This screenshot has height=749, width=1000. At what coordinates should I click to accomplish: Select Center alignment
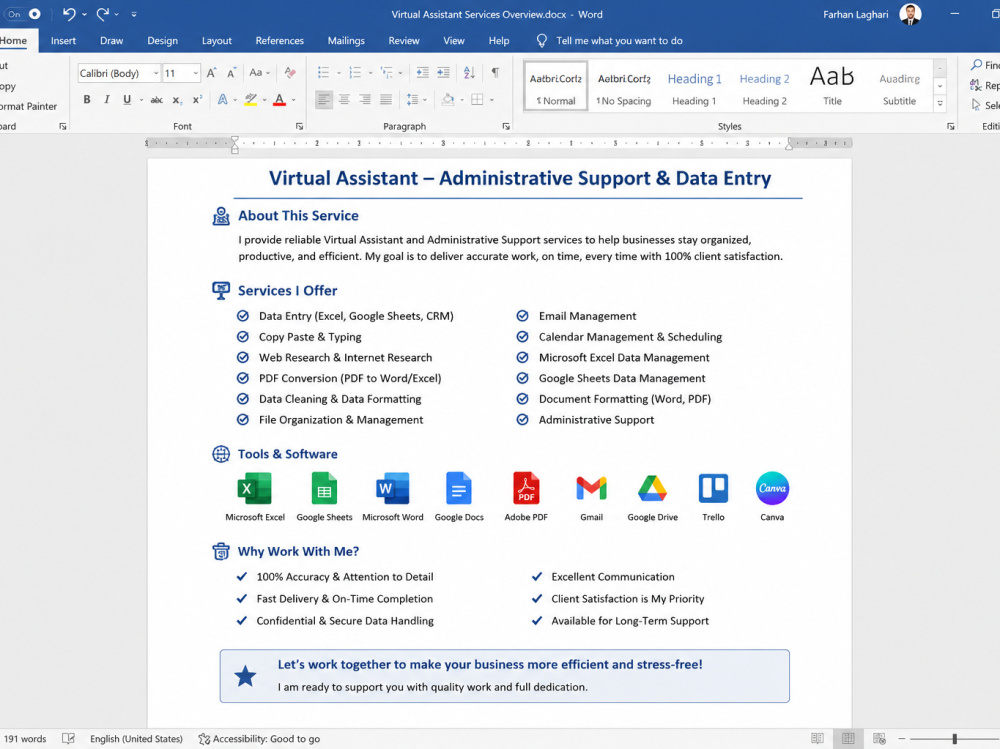[x=344, y=100]
